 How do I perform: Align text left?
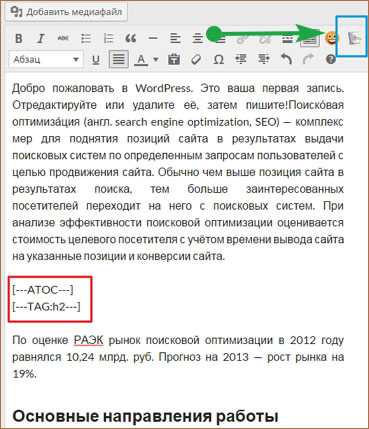point(175,38)
